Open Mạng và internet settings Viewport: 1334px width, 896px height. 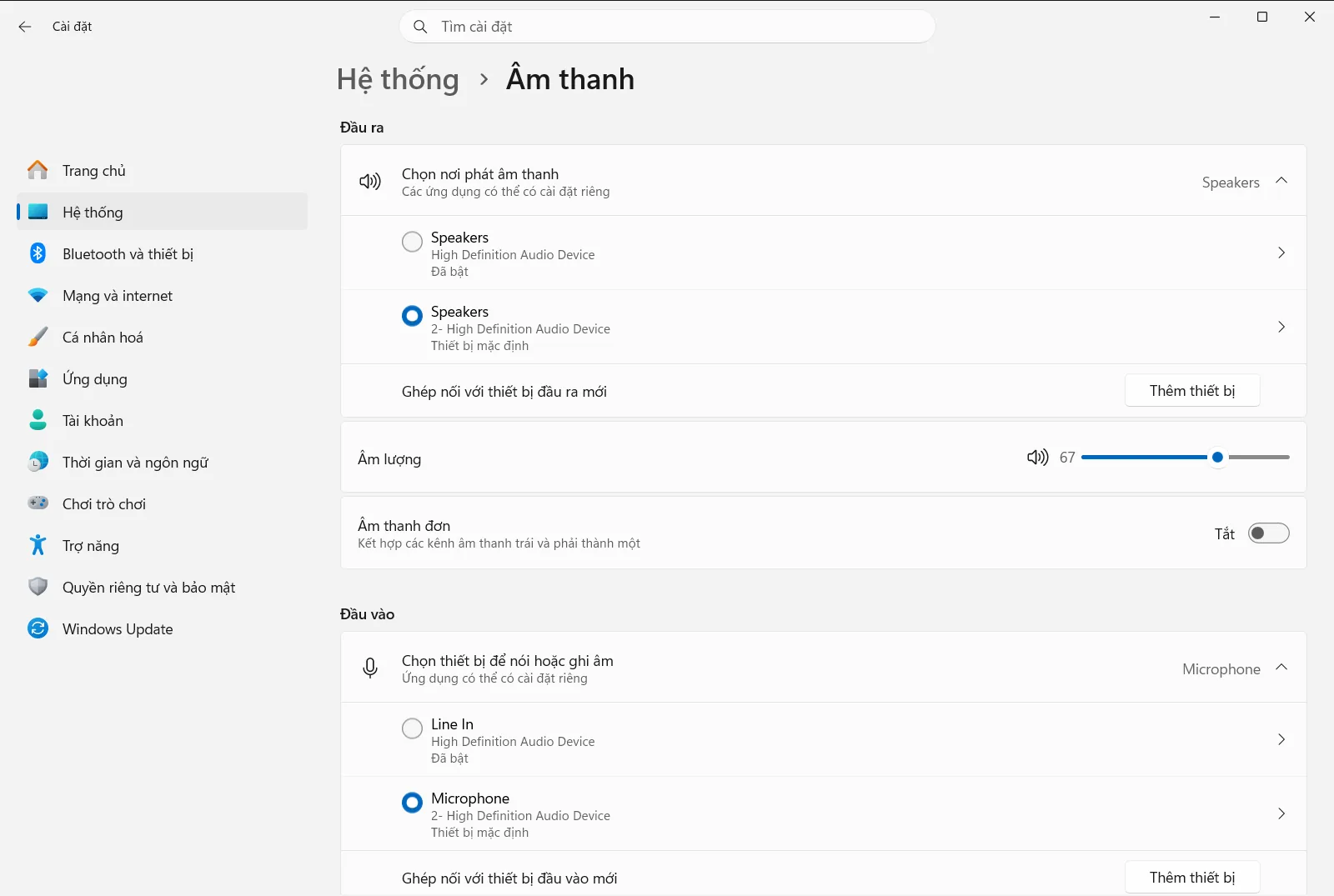pyautogui.click(x=163, y=295)
